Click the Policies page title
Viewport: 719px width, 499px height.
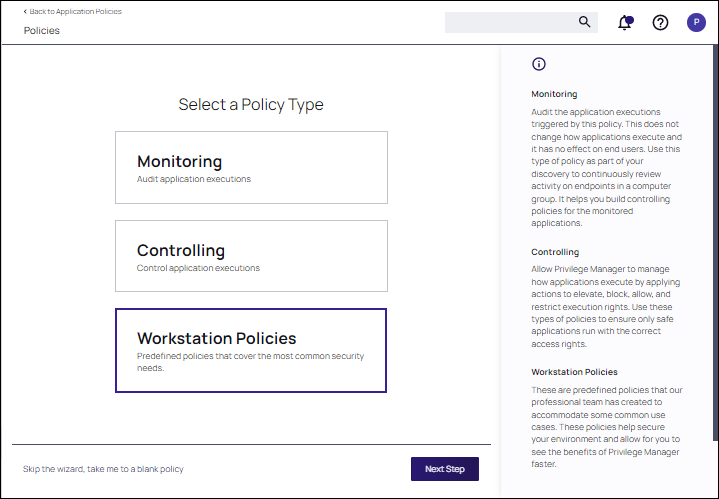(x=42, y=30)
